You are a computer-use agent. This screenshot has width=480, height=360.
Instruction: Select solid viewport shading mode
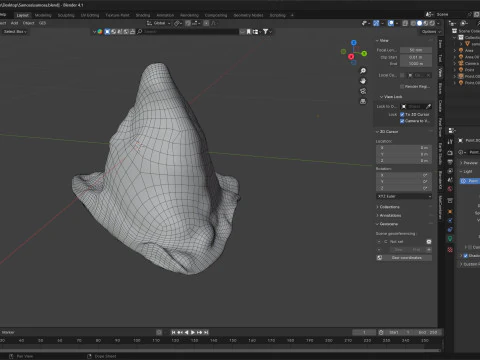point(419,23)
